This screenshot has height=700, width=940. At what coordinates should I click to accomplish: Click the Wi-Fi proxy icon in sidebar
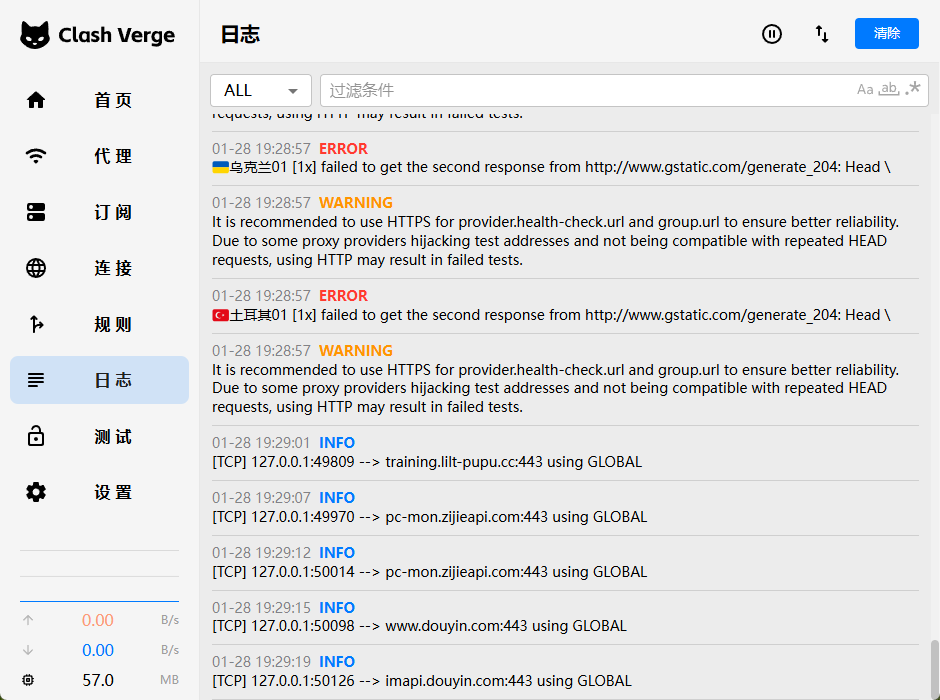pos(36,156)
